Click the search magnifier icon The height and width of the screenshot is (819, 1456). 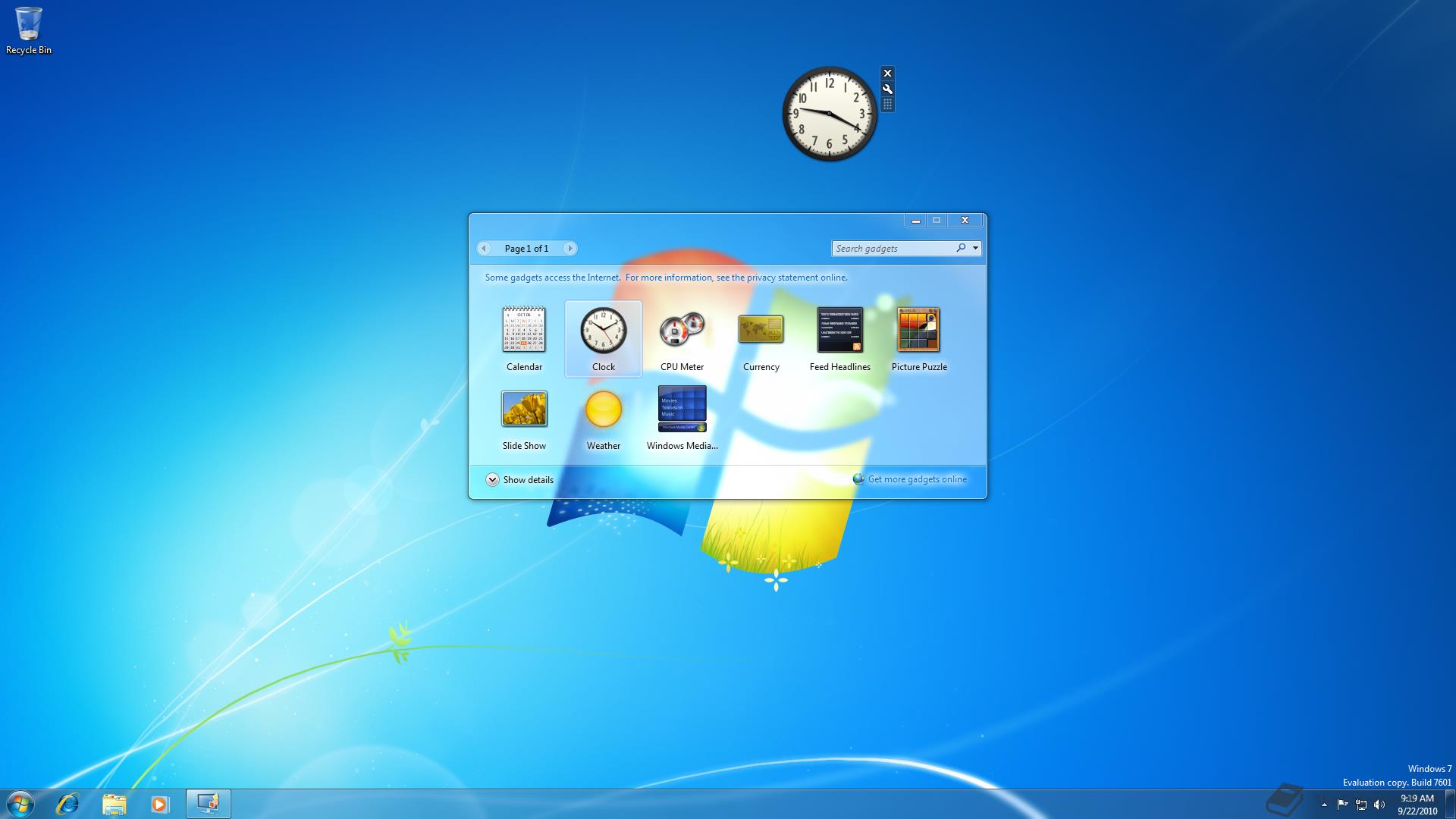tap(961, 248)
